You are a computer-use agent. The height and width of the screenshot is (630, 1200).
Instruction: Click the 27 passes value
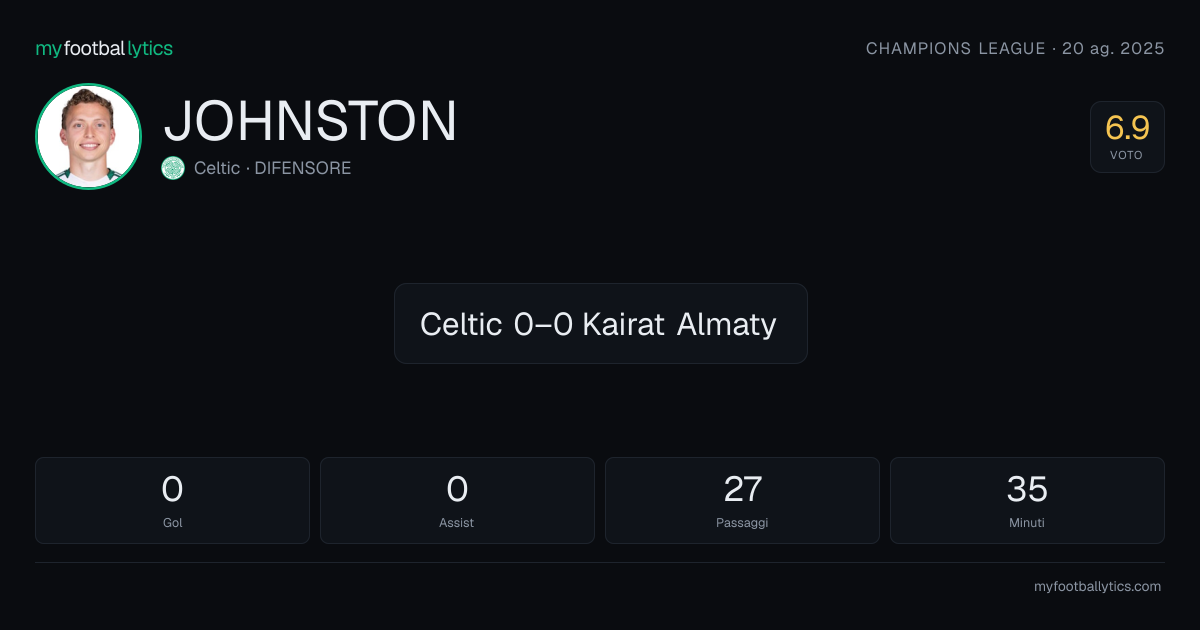point(742,489)
